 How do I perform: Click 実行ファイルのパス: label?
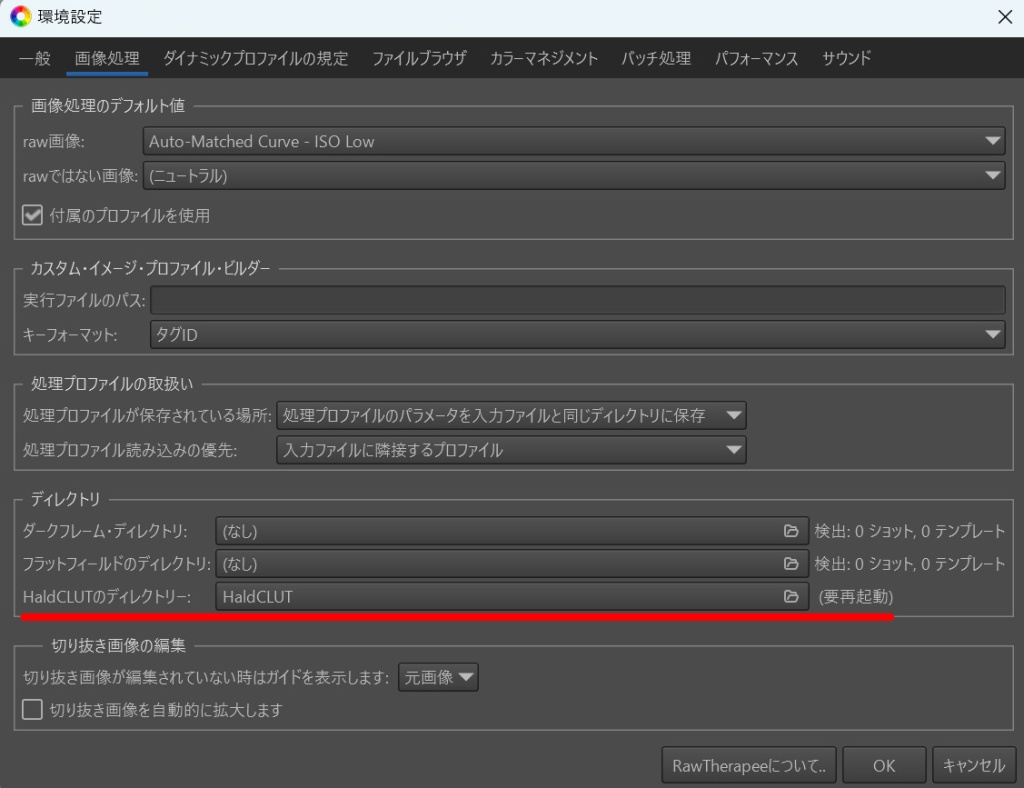[x=84, y=300]
